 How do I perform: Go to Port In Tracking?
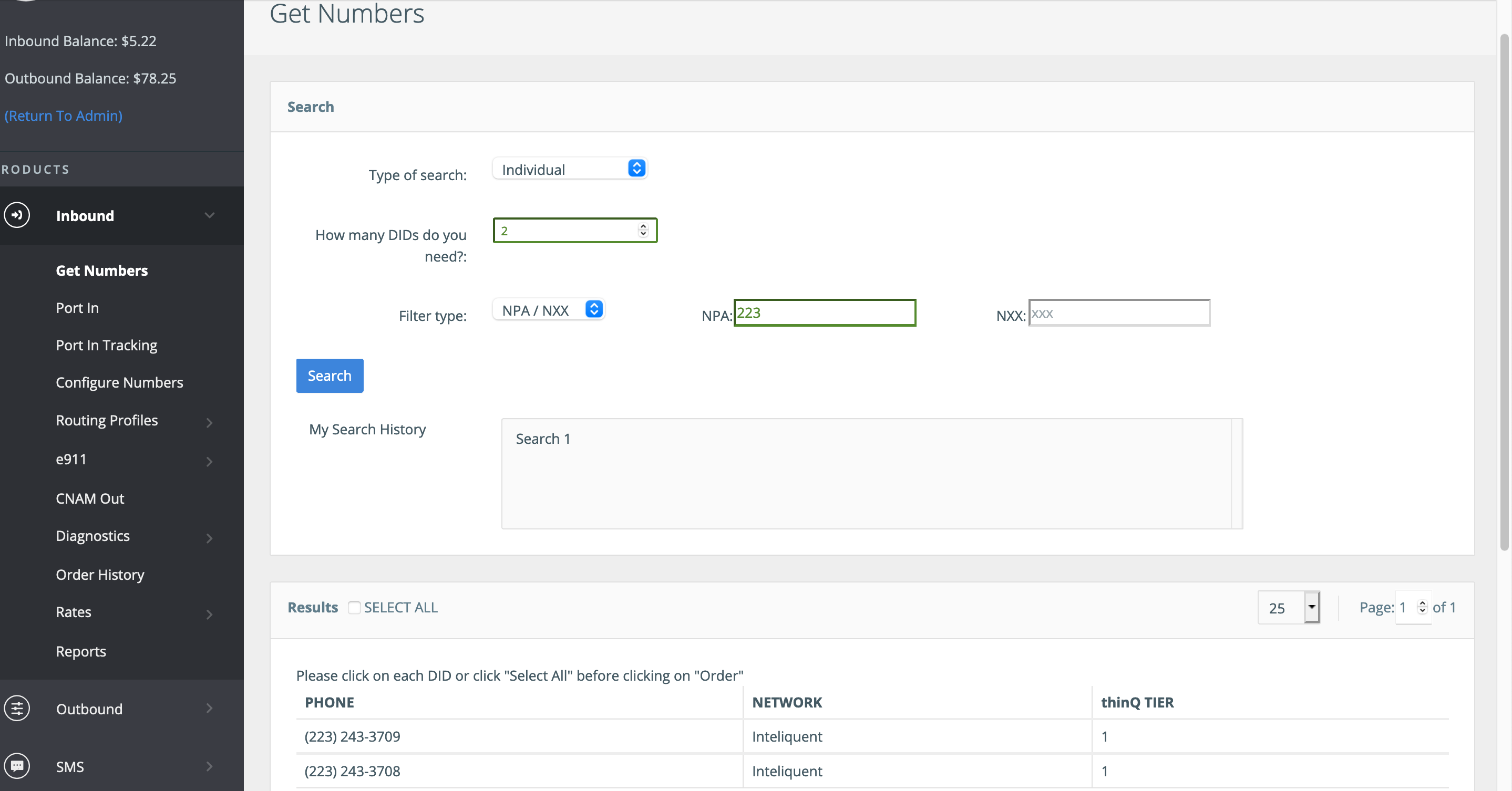106,345
